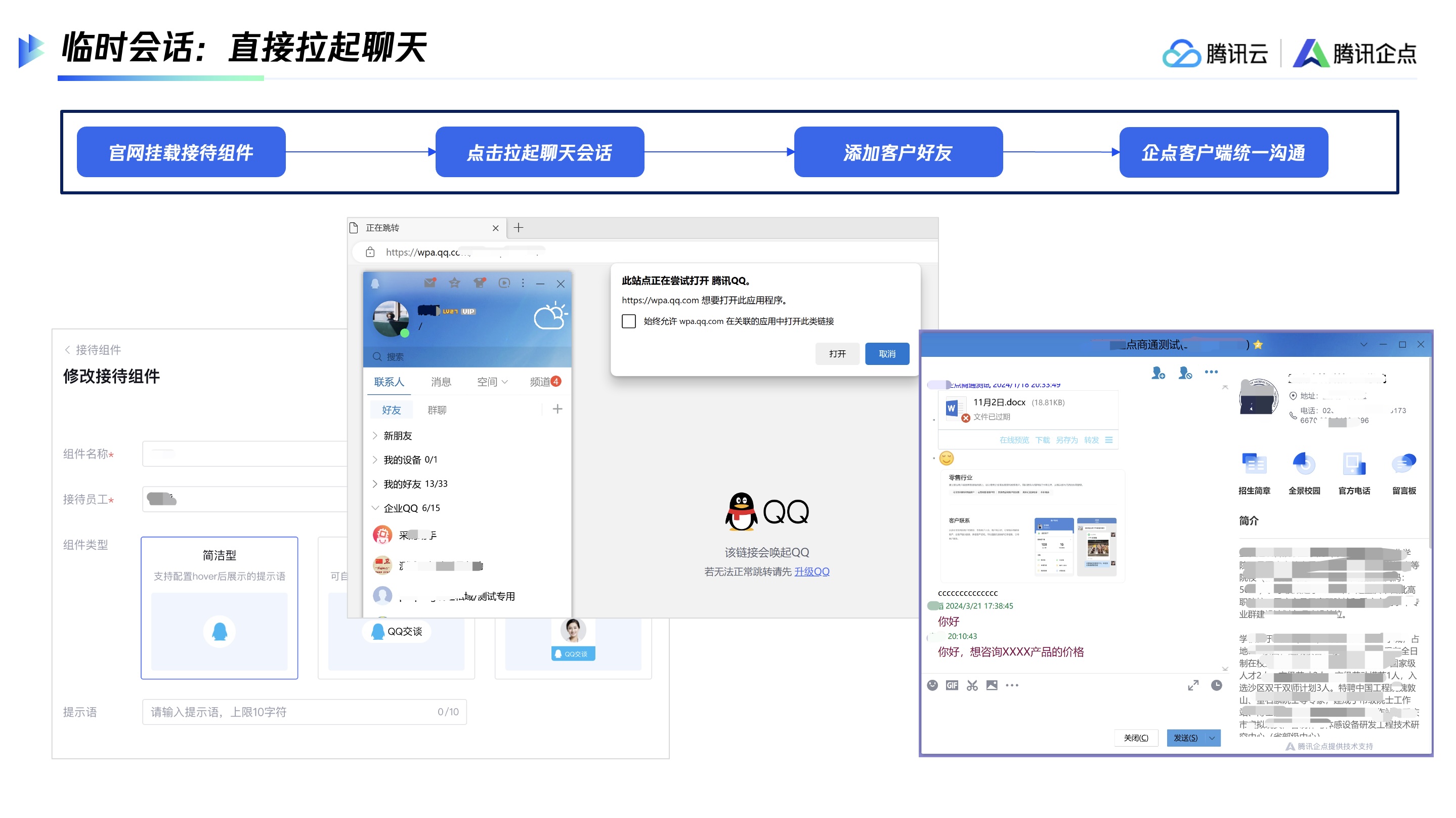The height and width of the screenshot is (818, 1456).
Task: Collapse the 企业QQ 6/15 group
Action: 375,507
